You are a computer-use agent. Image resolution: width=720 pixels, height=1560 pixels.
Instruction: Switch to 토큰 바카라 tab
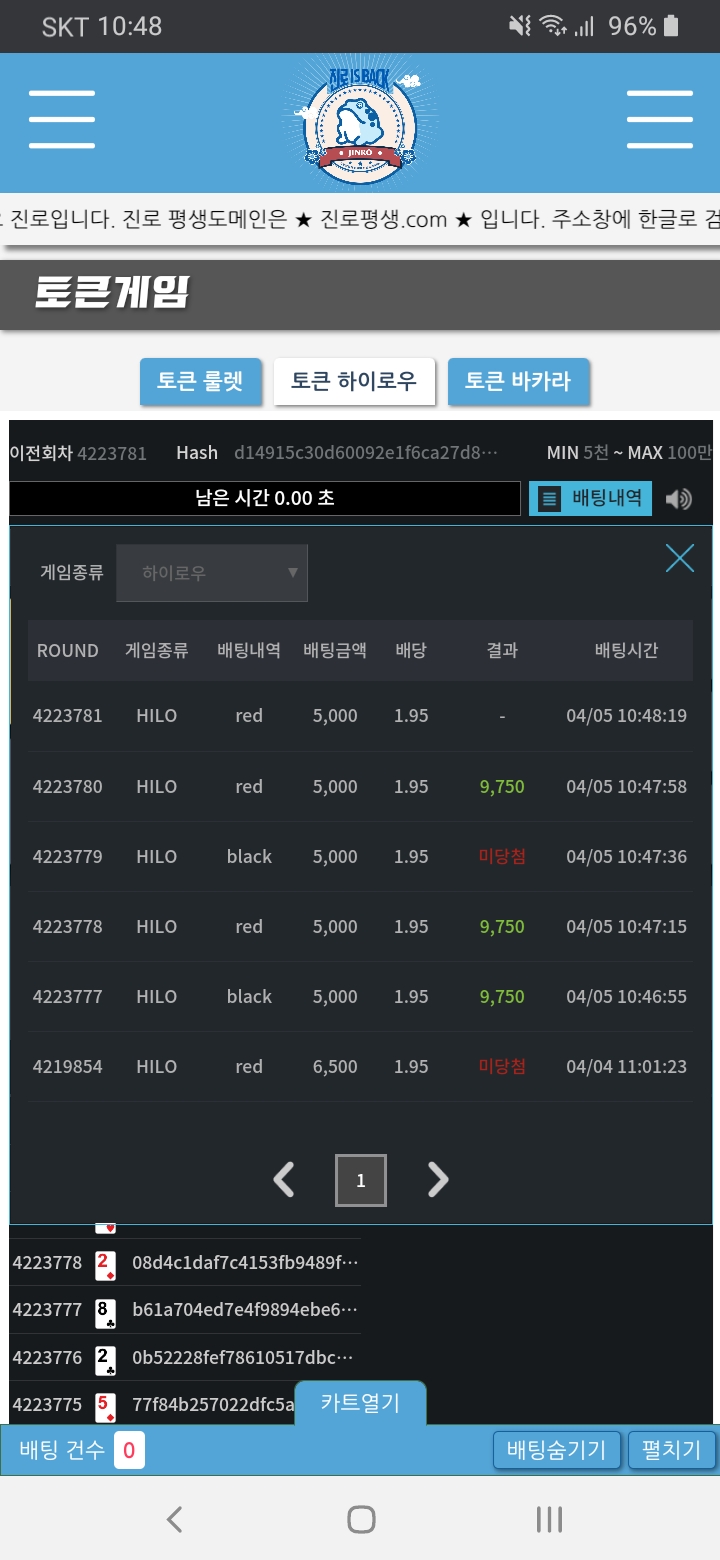[x=518, y=381]
